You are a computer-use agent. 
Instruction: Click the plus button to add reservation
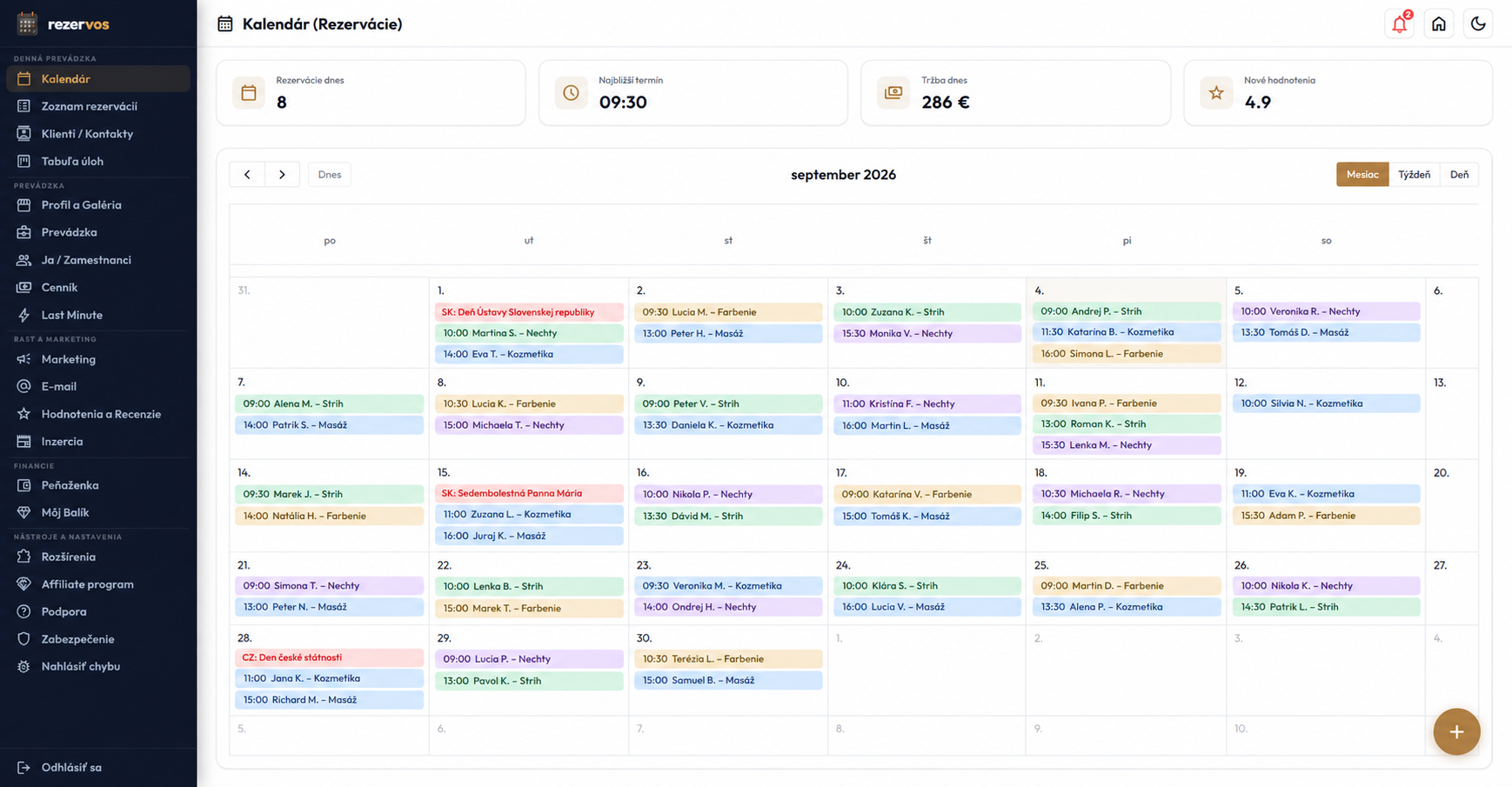[x=1457, y=732]
